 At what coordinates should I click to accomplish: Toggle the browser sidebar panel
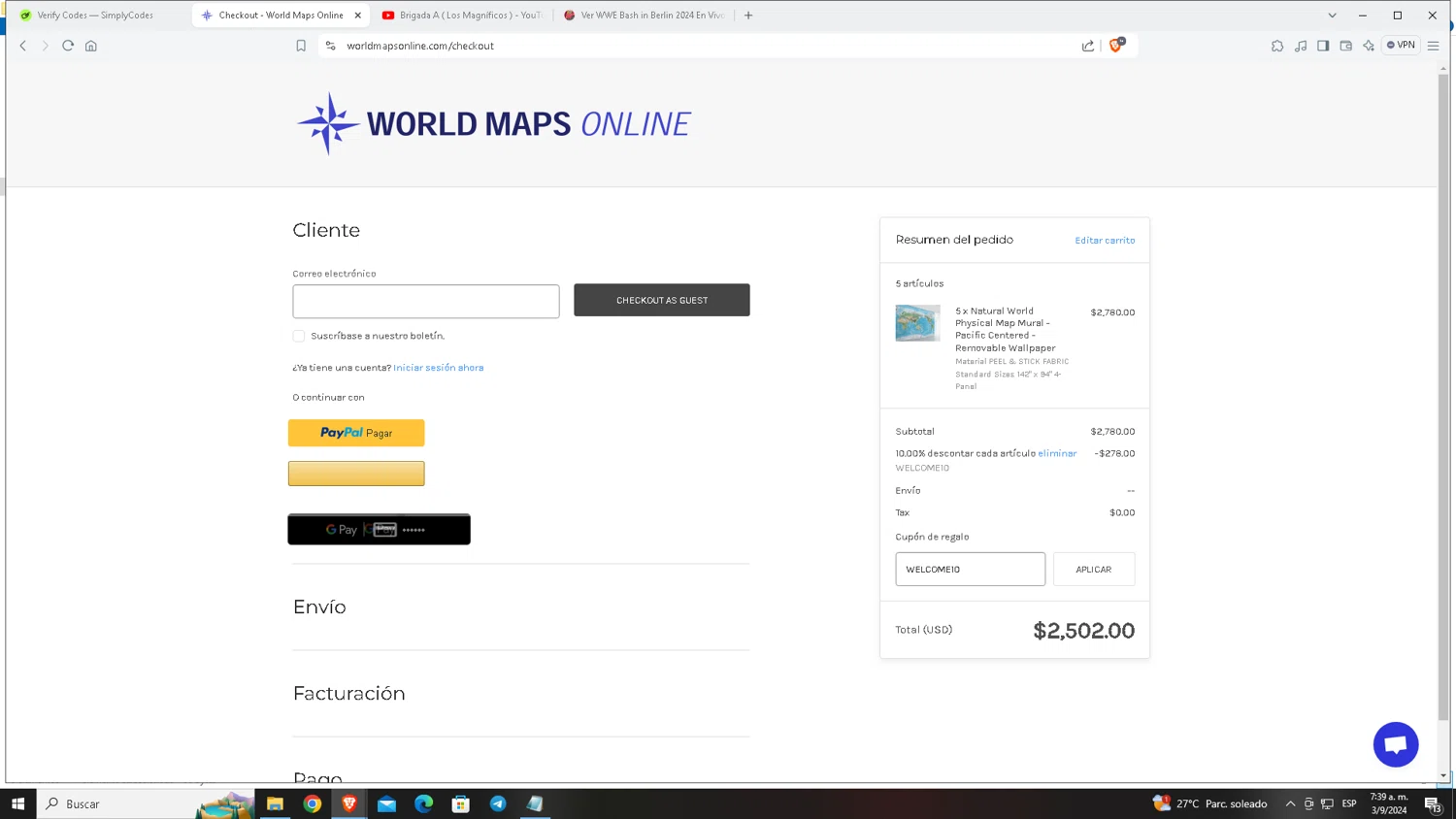[x=1323, y=46]
